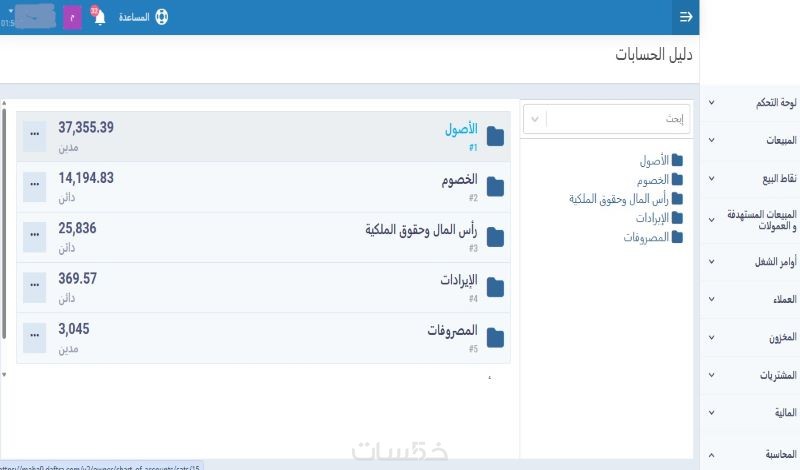800x470 pixels.
Task: Expand أوامر الشغل sidebar menu
Action: [x=751, y=262]
